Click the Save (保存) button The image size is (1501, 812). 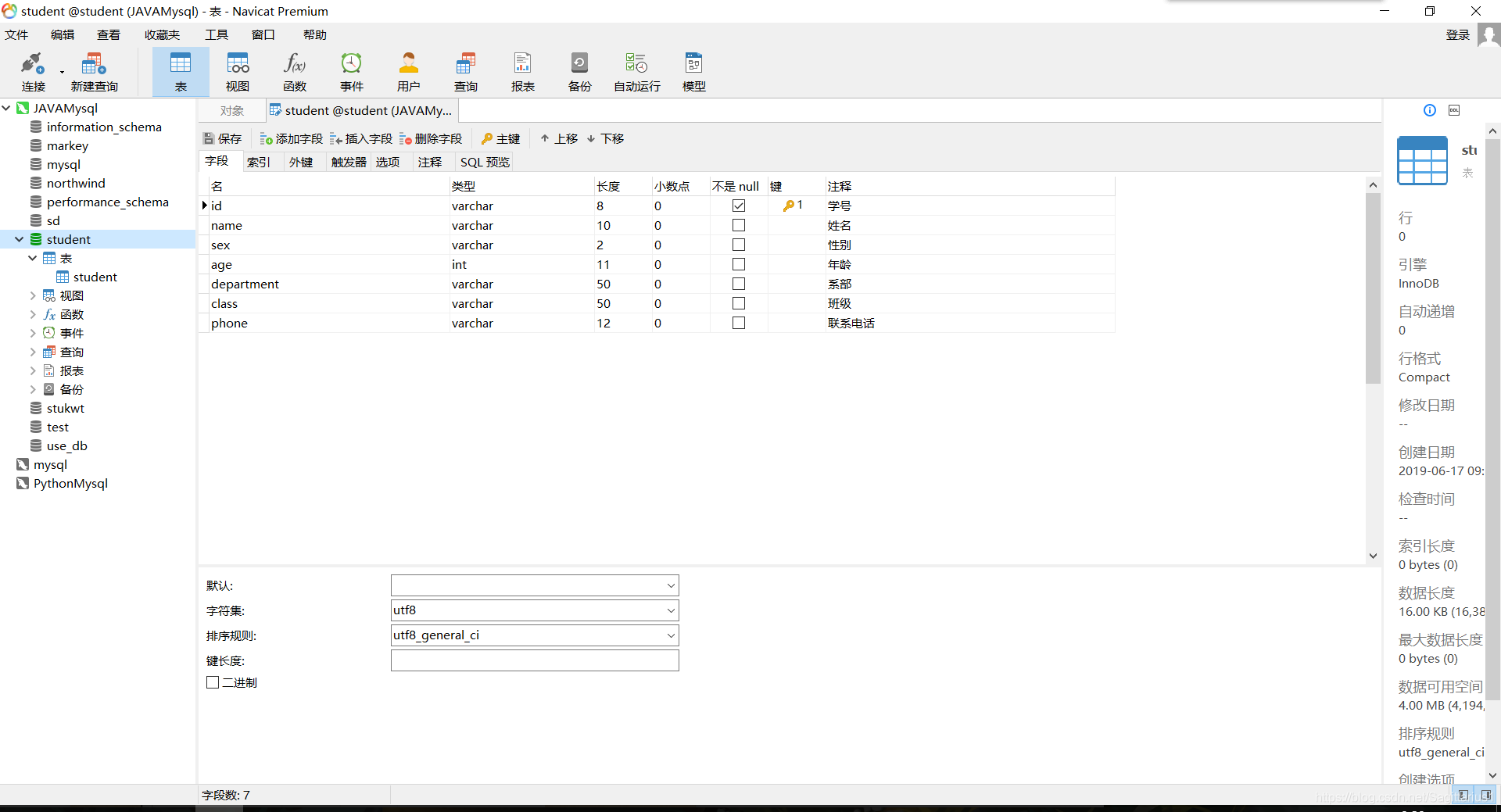[223, 138]
